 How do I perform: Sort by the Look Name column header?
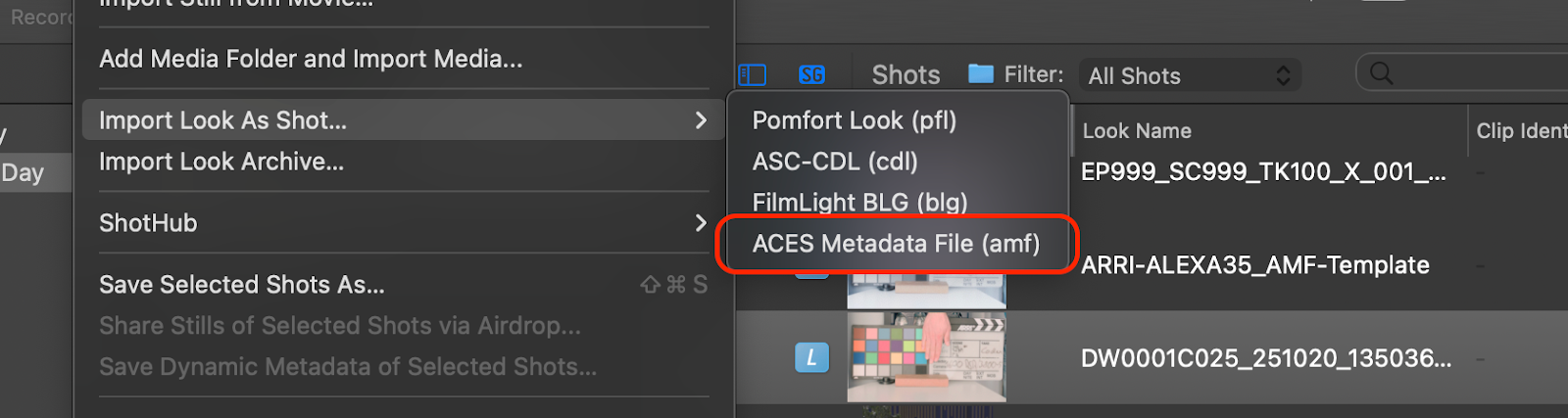[1137, 131]
